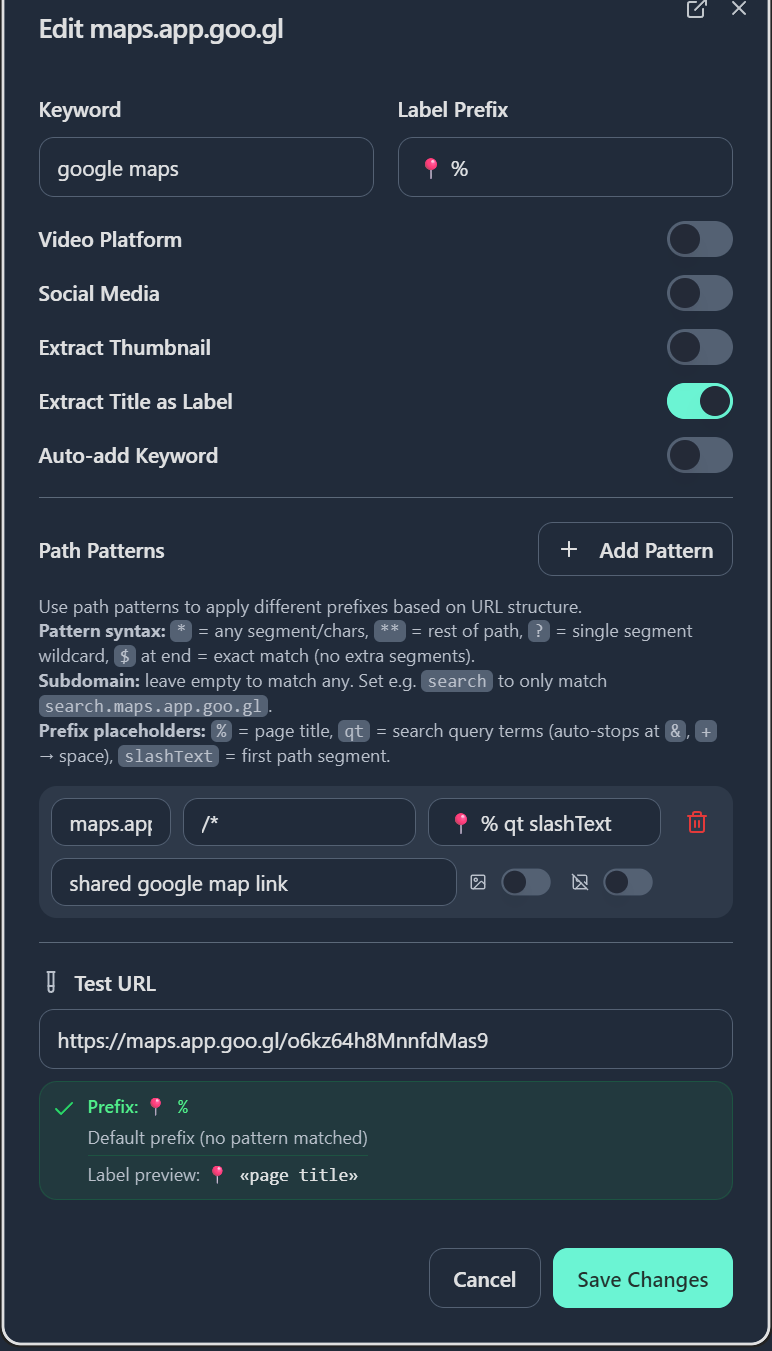The width and height of the screenshot is (772, 1351).
Task: Click the crossed-out image icon in pattern row
Action: 580,882
